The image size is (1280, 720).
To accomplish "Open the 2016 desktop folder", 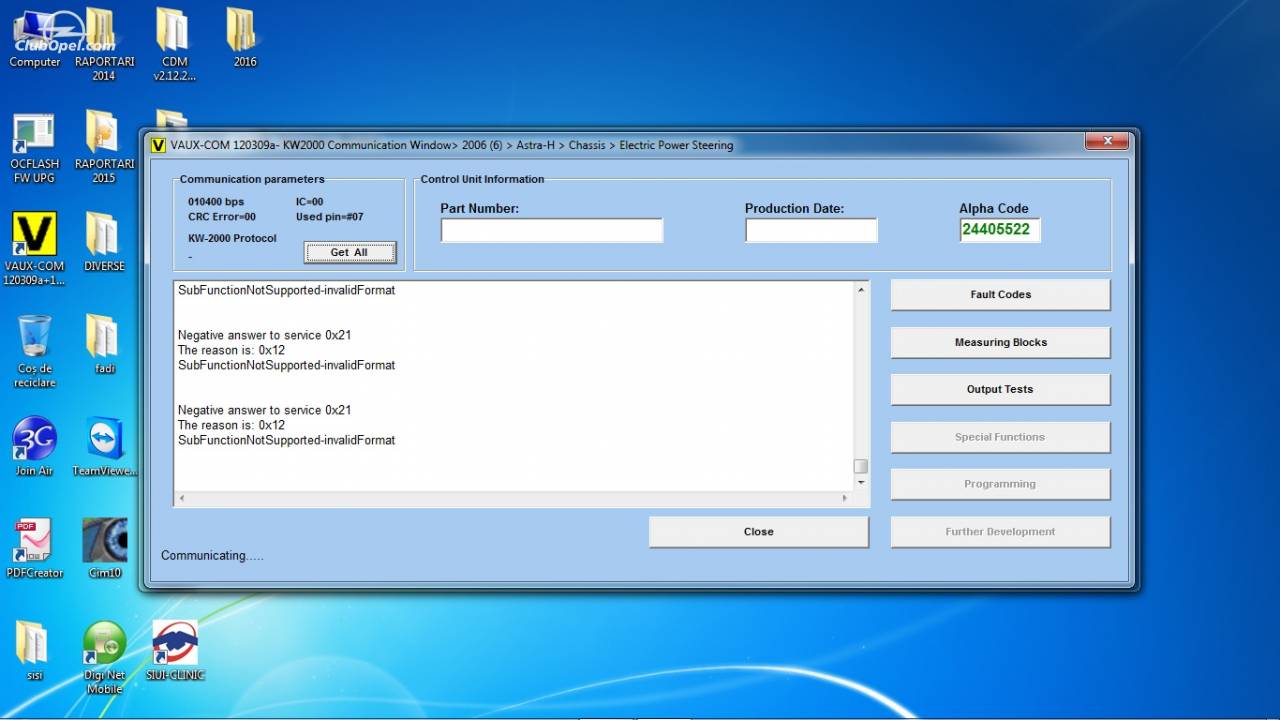I will (x=244, y=40).
